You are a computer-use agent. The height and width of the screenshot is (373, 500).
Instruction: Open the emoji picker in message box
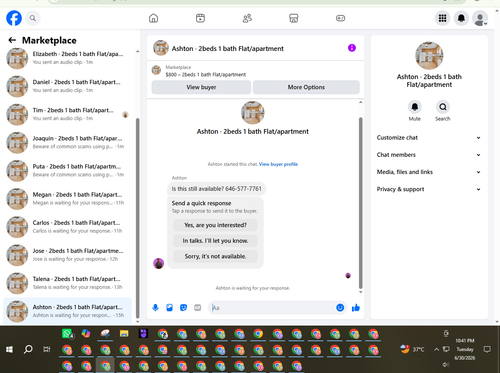point(340,307)
